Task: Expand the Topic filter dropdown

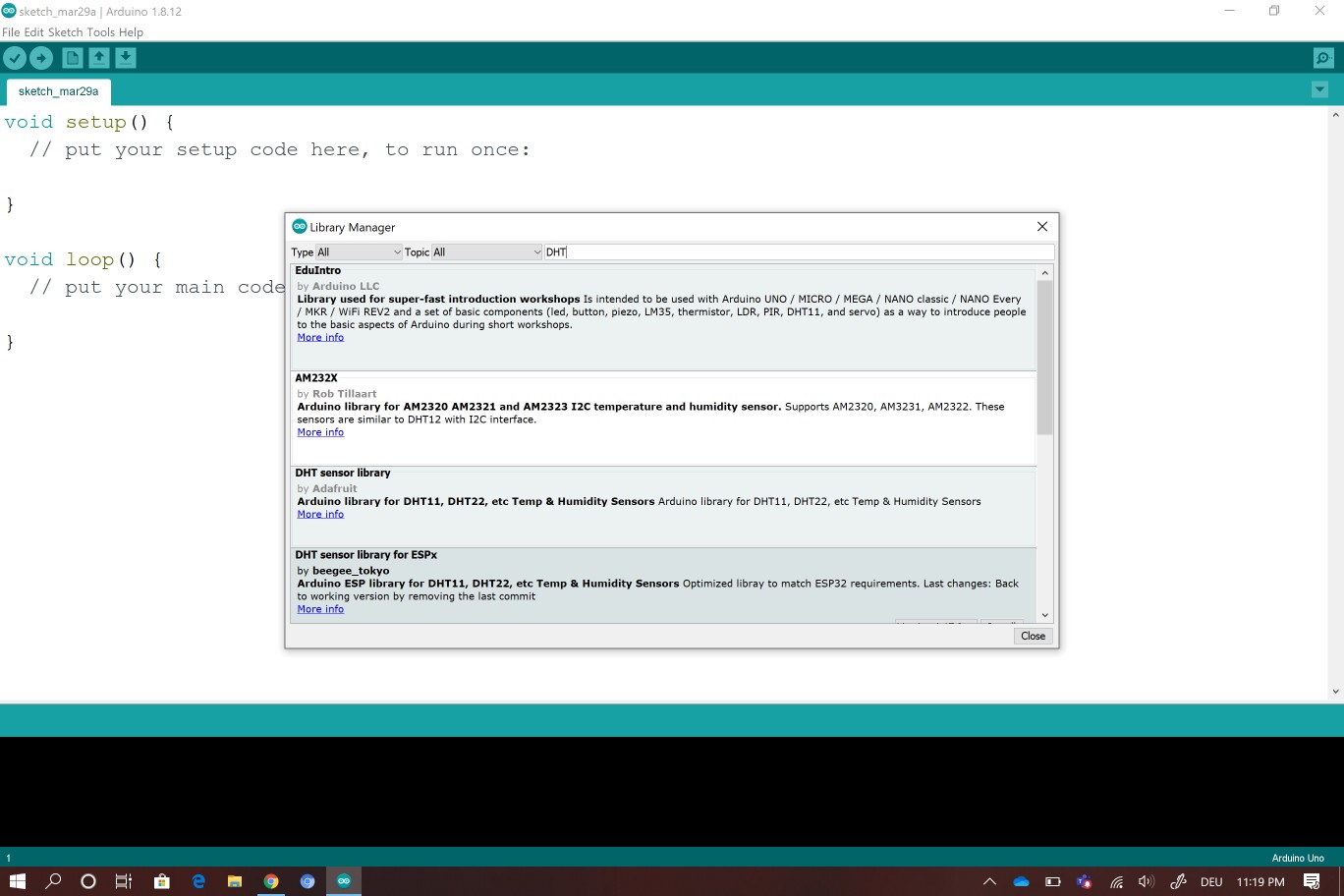Action: [x=487, y=252]
